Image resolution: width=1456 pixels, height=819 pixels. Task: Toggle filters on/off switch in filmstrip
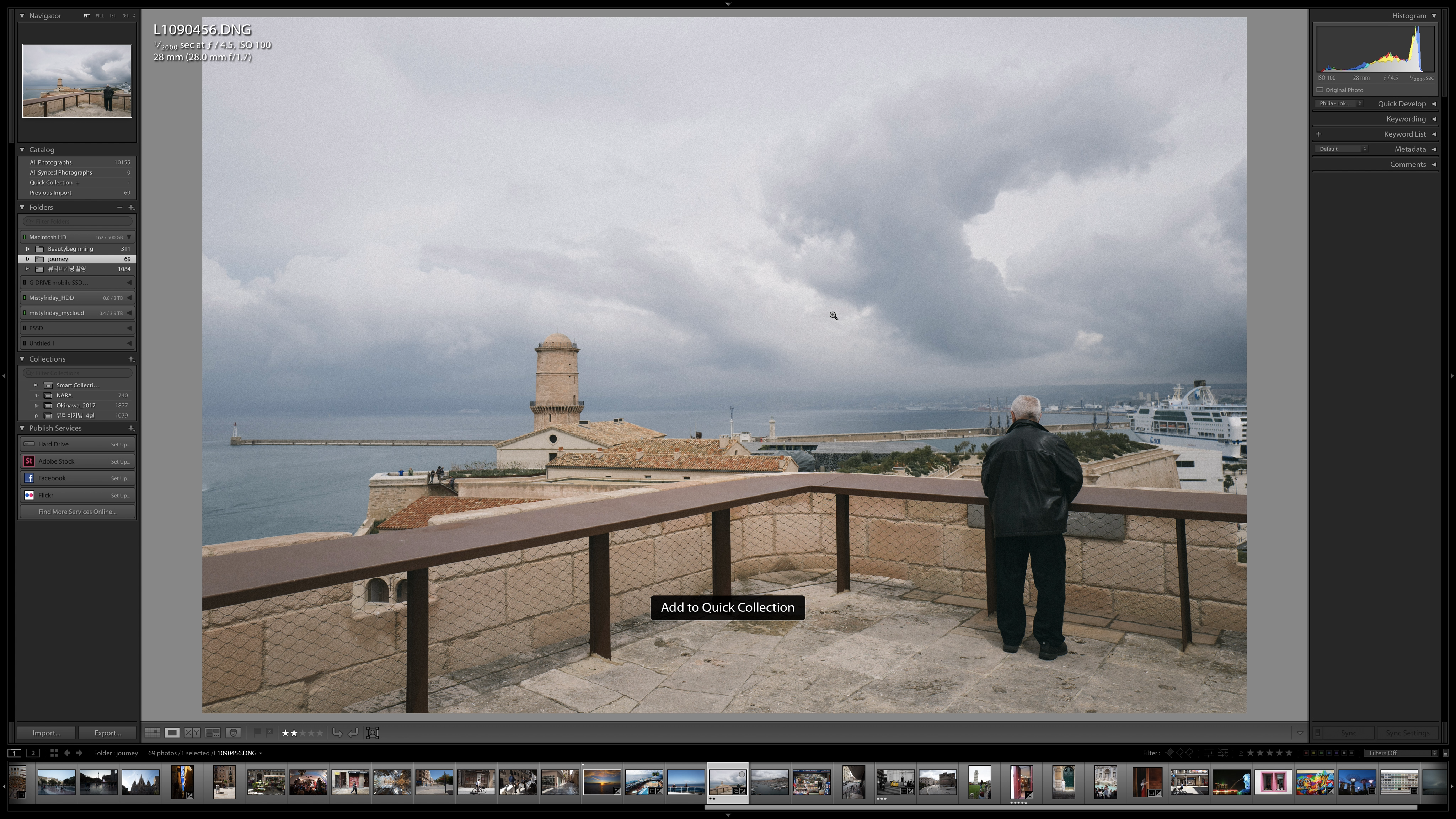1445,753
